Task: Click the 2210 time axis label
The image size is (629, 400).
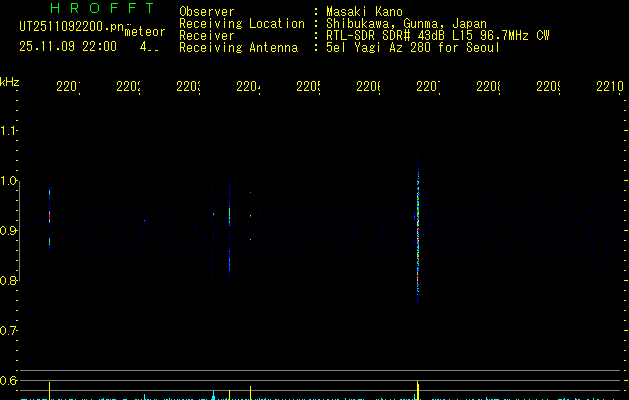Action: (610, 86)
